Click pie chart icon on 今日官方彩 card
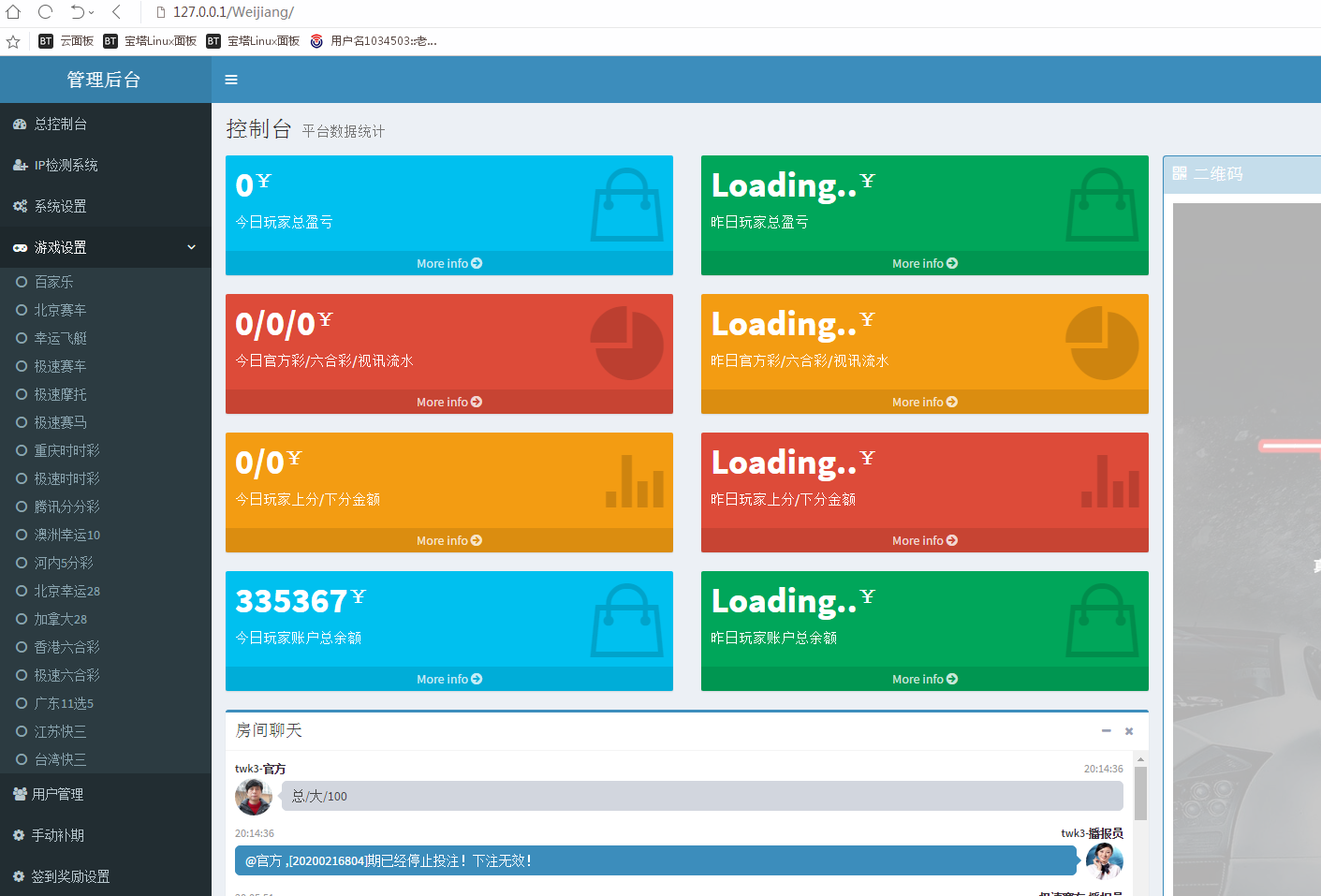1321x896 pixels. click(626, 343)
